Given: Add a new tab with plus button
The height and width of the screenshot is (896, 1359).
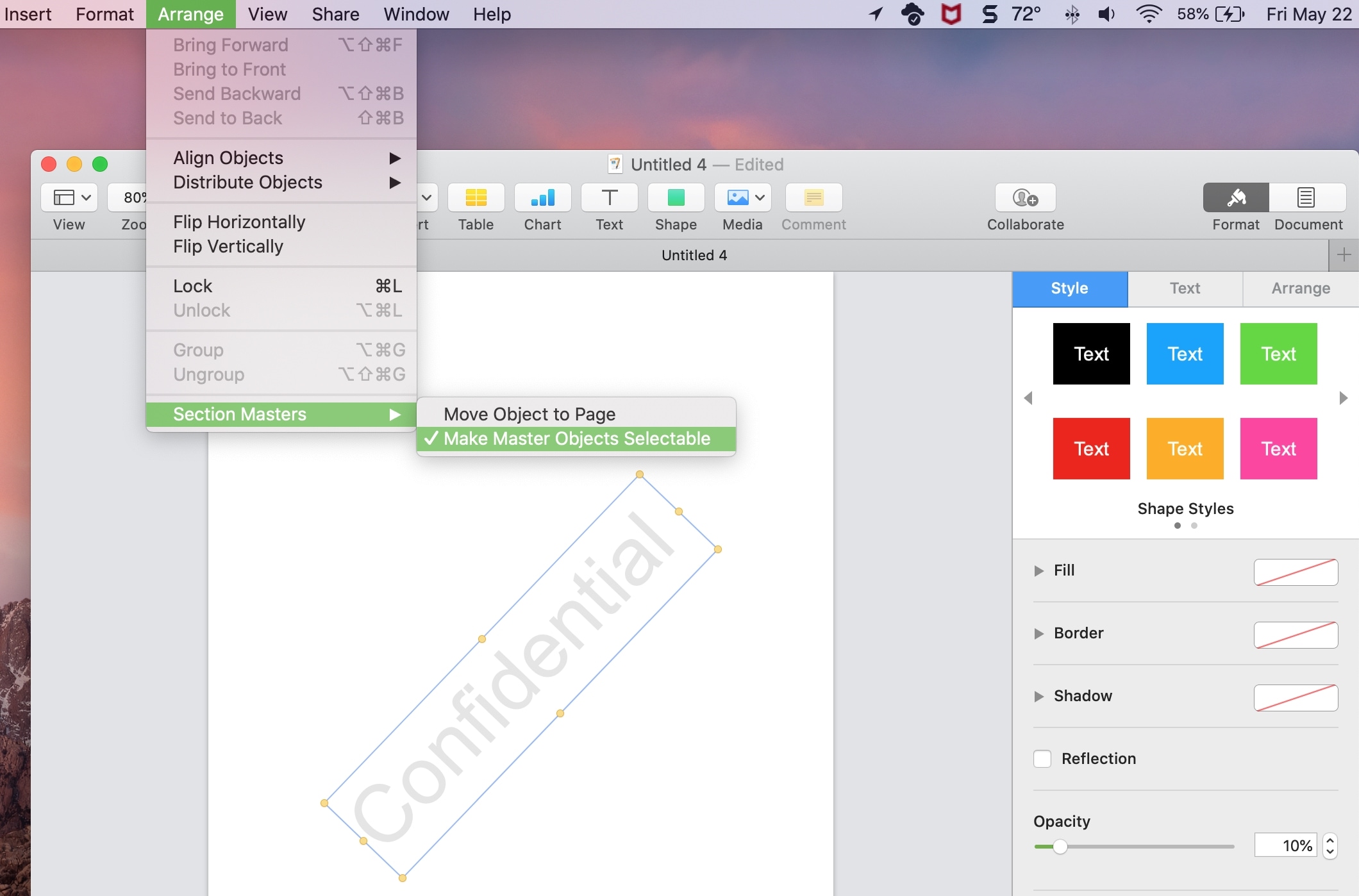Looking at the screenshot, I should (1344, 255).
